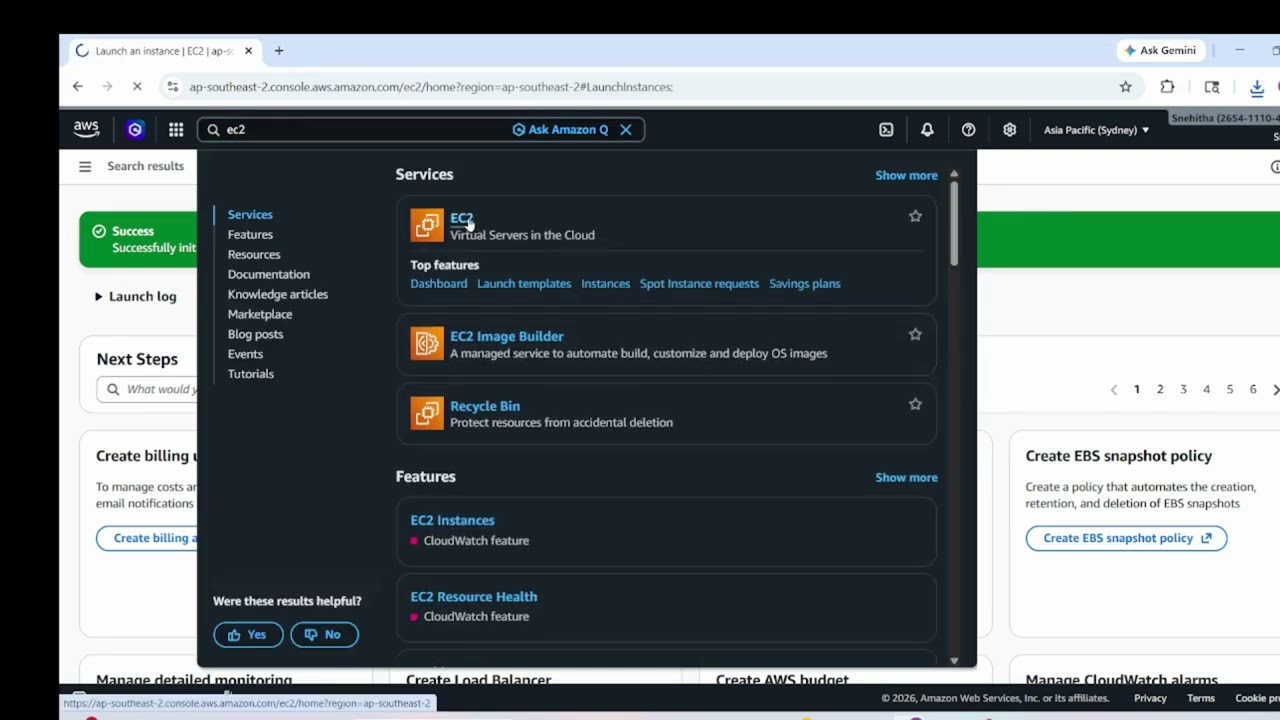Image resolution: width=1280 pixels, height=720 pixels.
Task: Click the search results panel scrollbar
Action: (954, 222)
